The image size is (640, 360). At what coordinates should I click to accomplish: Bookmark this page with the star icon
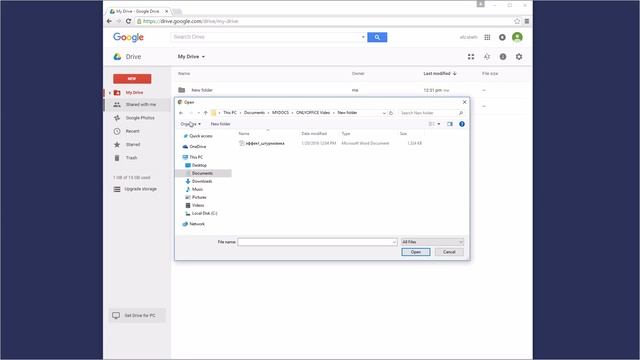tap(517, 21)
